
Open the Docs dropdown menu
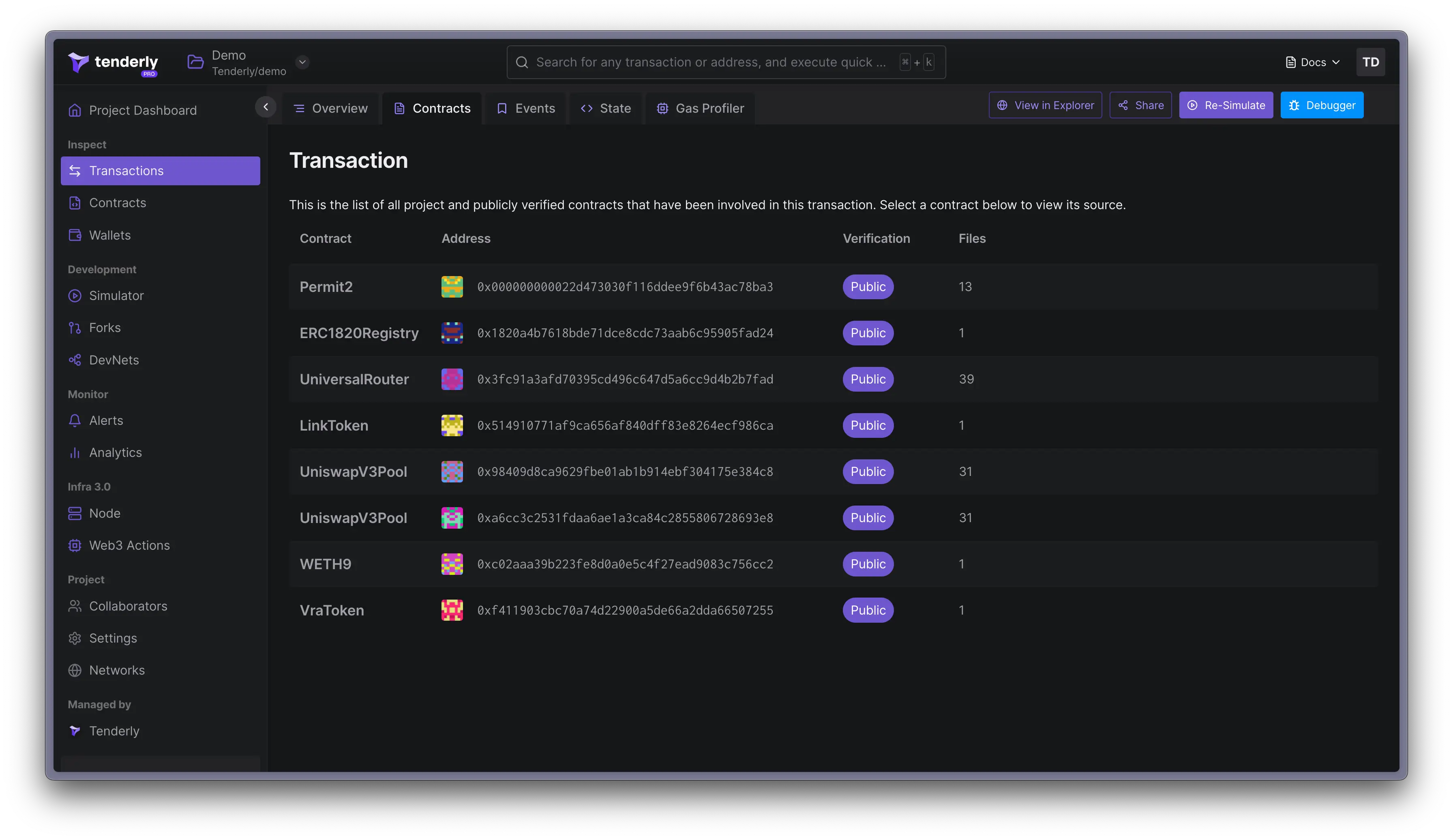tap(1313, 62)
